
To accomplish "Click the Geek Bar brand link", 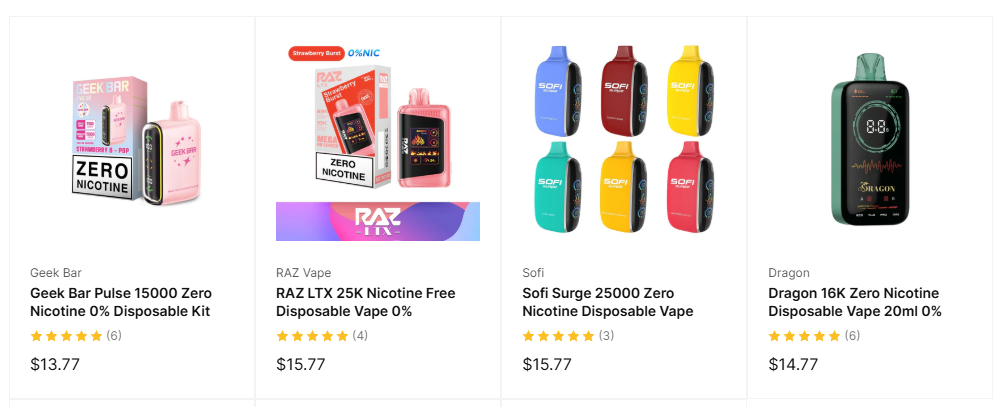I will (56, 273).
